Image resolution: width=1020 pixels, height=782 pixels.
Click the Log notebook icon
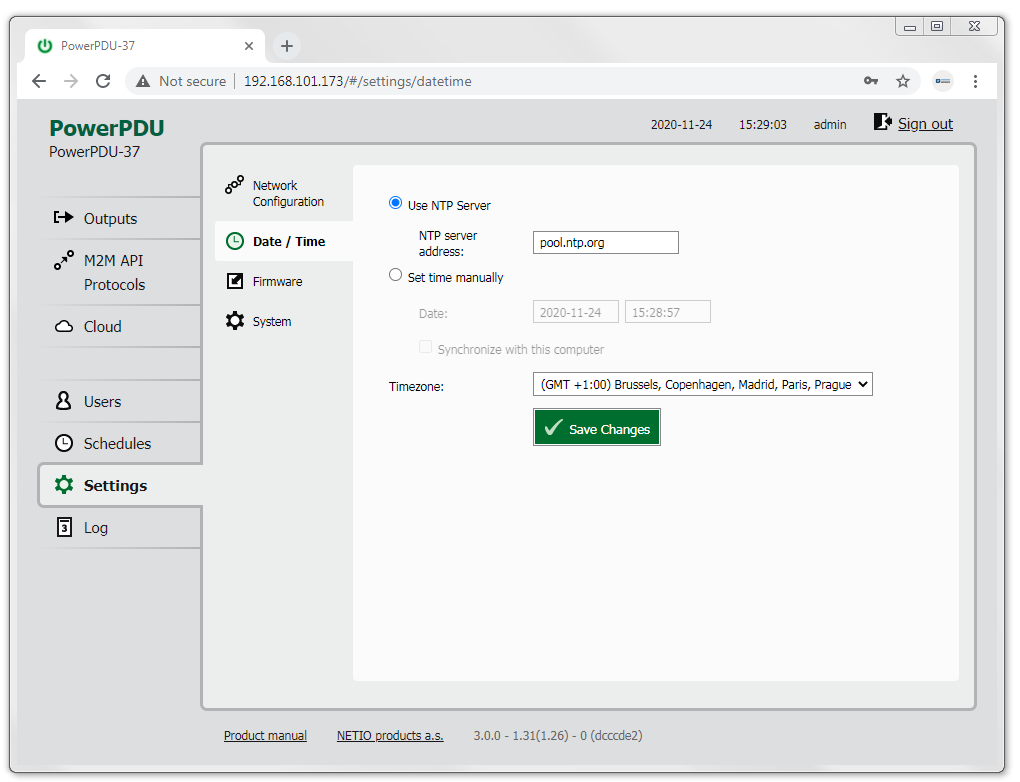pos(64,527)
